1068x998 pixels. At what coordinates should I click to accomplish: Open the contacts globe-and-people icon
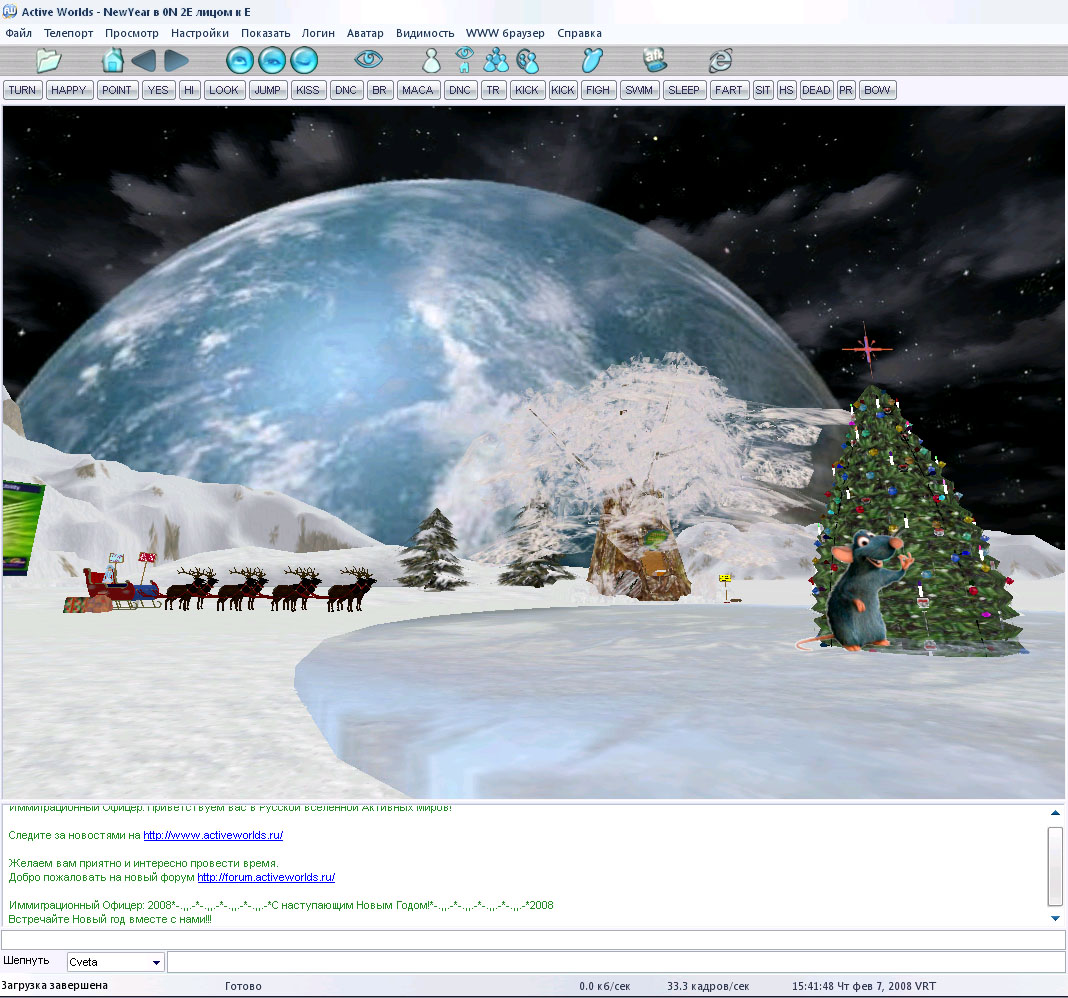coord(528,61)
